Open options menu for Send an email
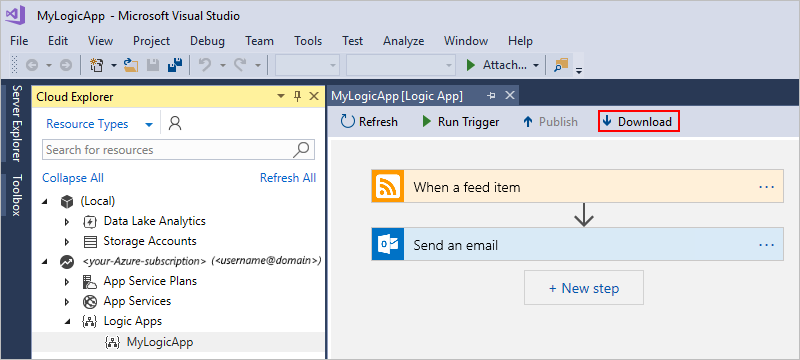This screenshot has width=800, height=360. tap(766, 245)
